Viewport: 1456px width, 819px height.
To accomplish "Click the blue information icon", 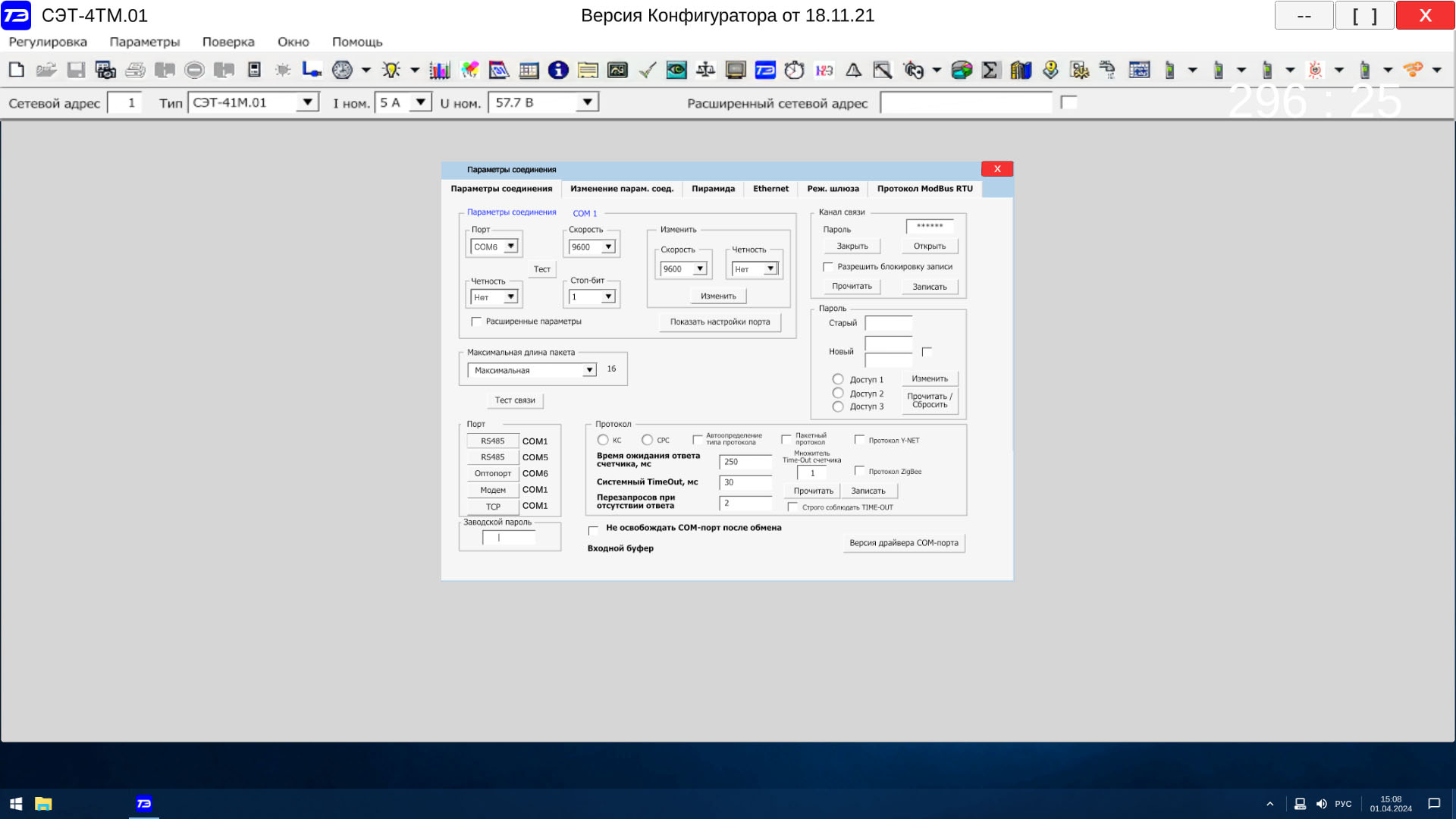I will tap(558, 70).
